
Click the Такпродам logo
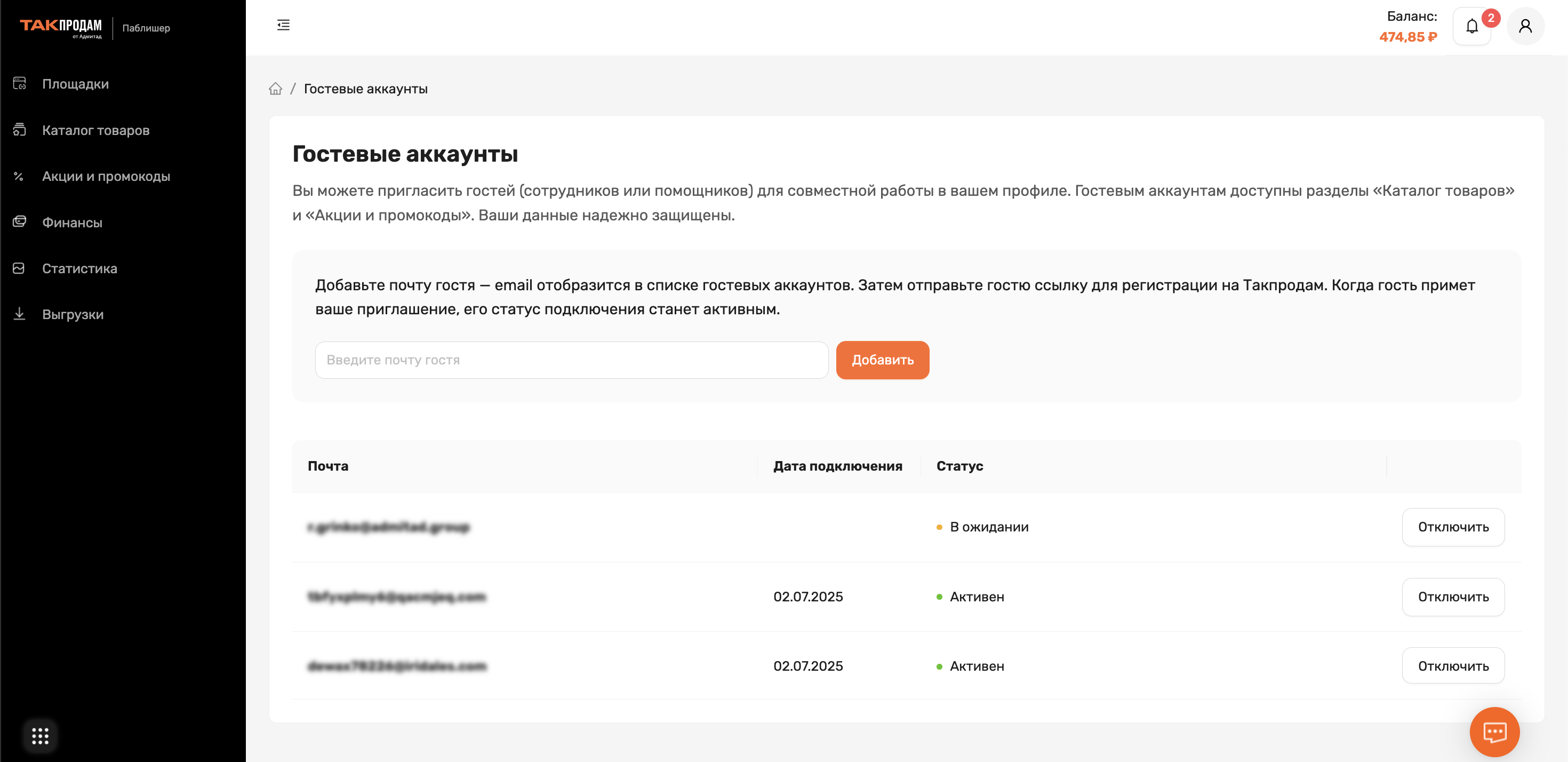coord(61,27)
